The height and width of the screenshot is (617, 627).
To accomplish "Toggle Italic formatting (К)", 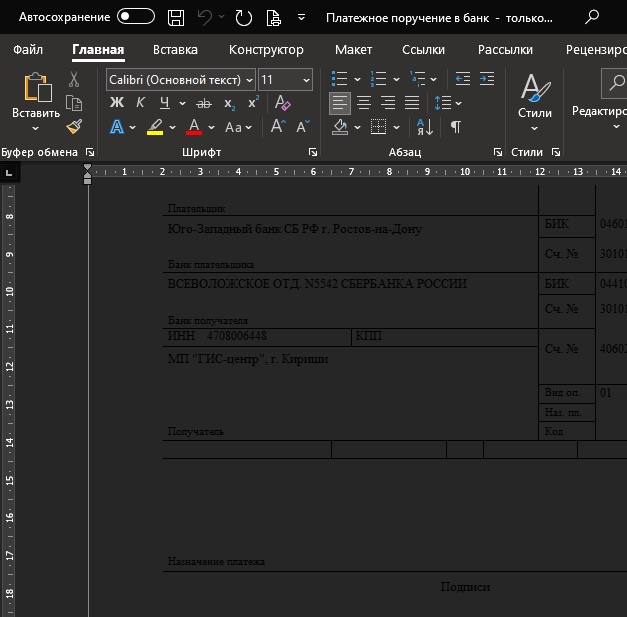I will (x=140, y=103).
